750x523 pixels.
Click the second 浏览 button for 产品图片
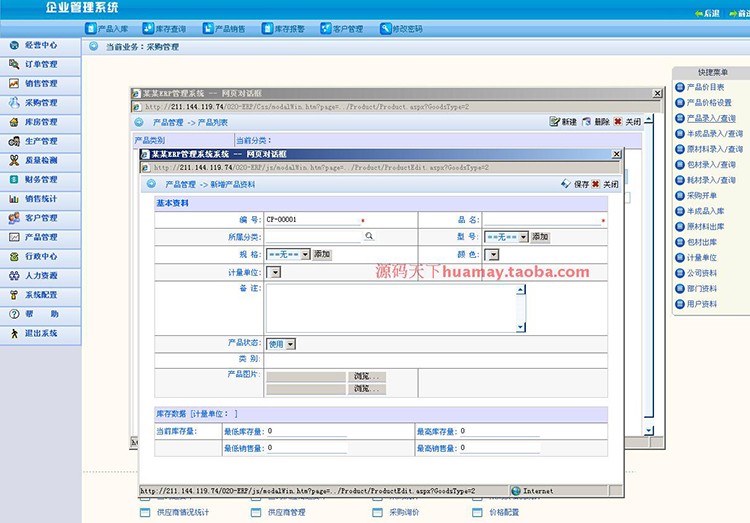pyautogui.click(x=366, y=389)
